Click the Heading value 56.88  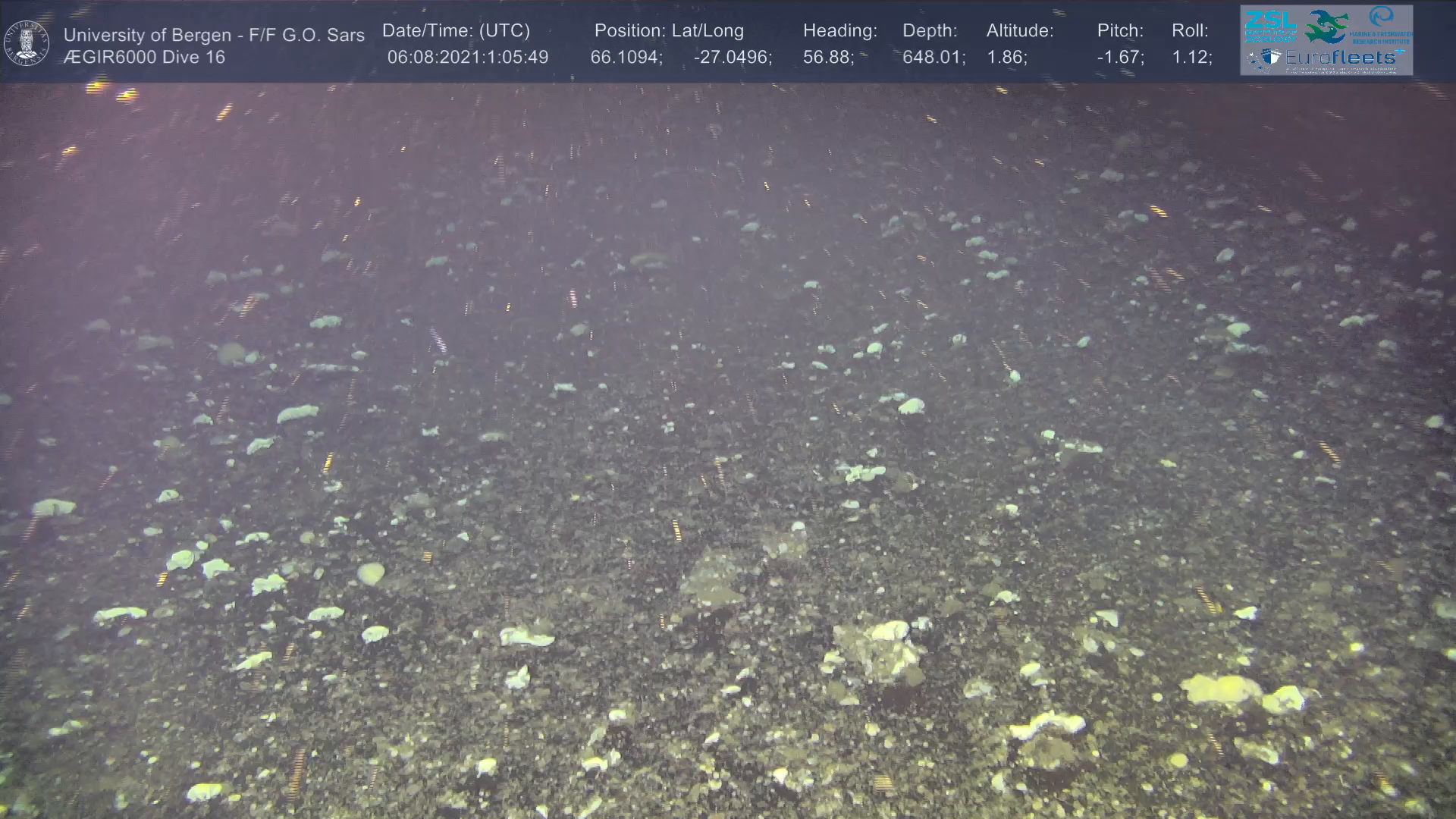(827, 57)
